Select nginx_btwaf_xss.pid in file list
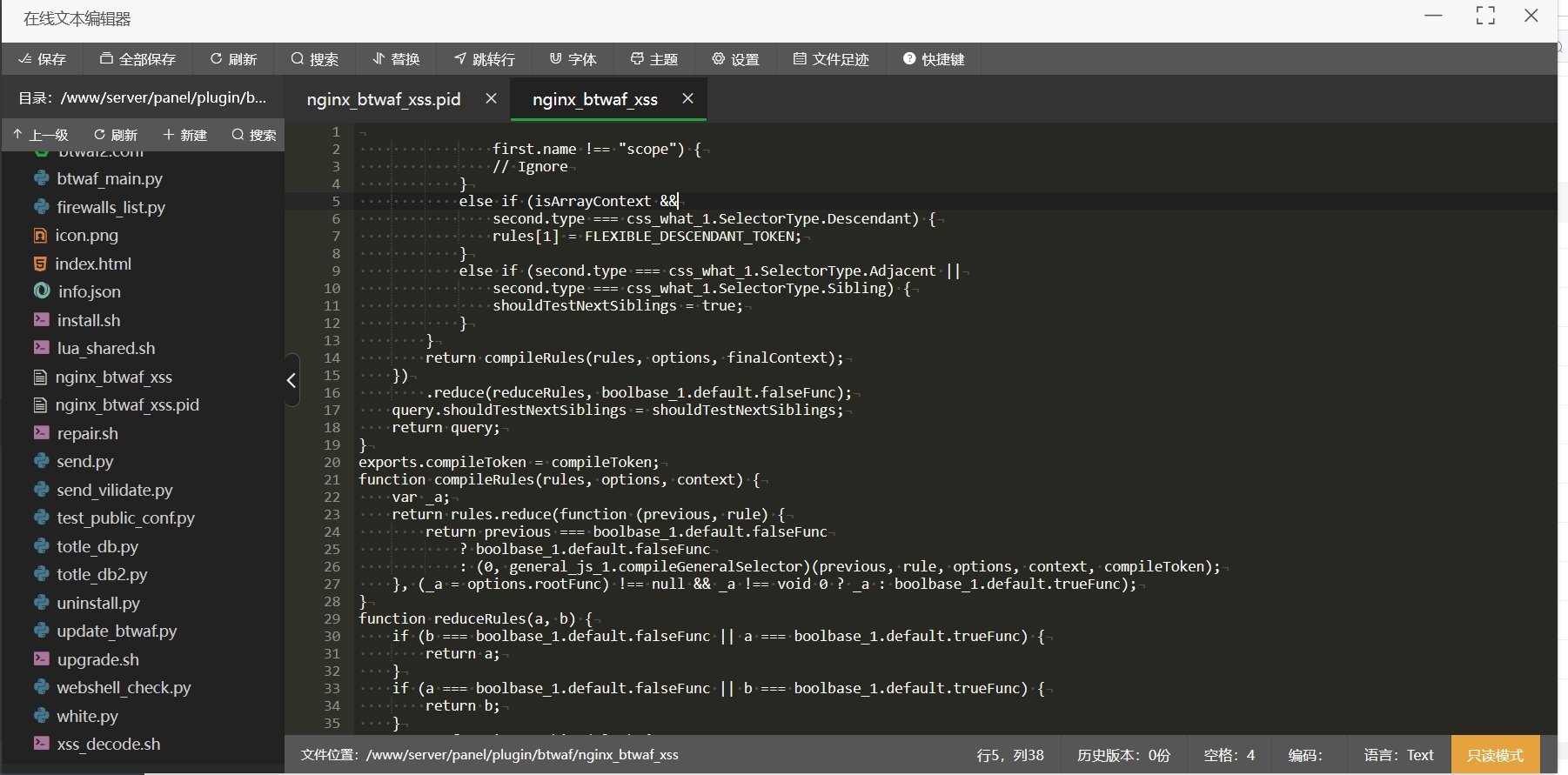This screenshot has height=775, width=1568. tap(127, 404)
